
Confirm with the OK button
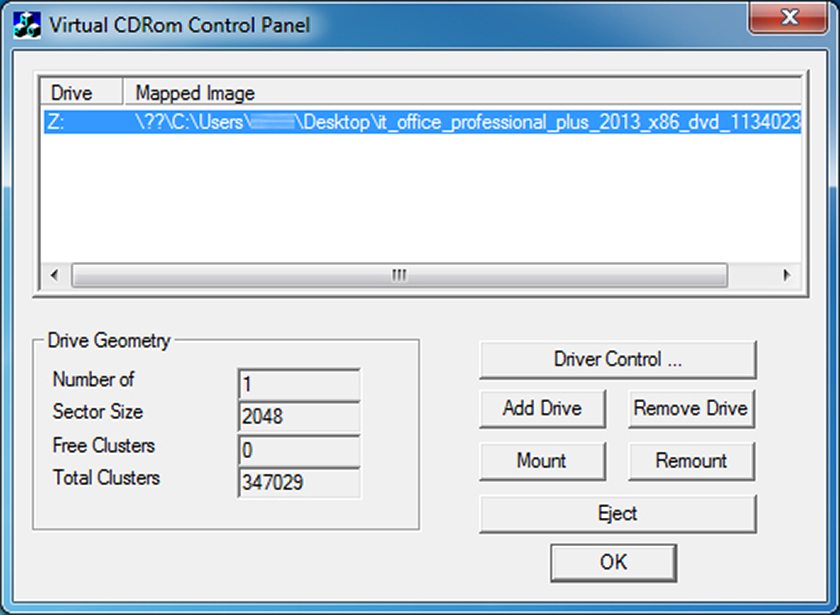[613, 562]
